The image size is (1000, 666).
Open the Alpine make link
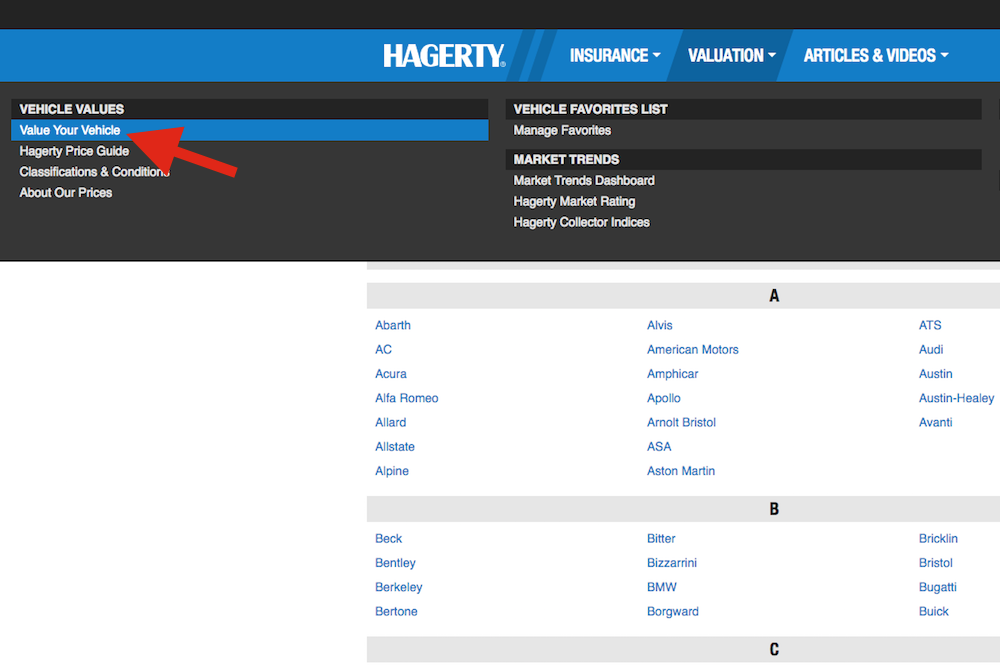point(392,471)
